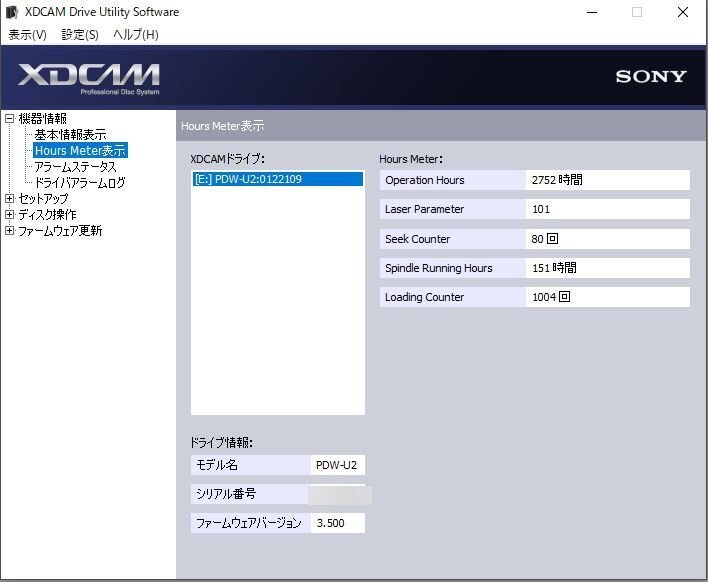Click the ファームウェアバージョン label
This screenshot has height=582, width=708.
[248, 523]
